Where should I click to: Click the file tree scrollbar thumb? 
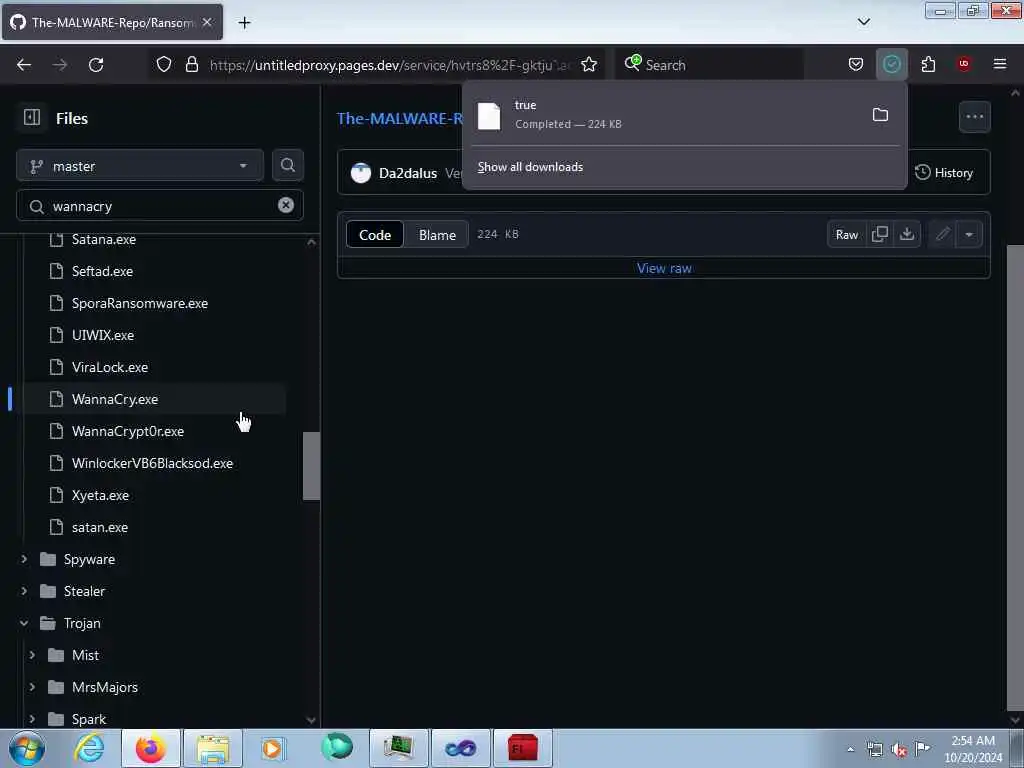312,466
